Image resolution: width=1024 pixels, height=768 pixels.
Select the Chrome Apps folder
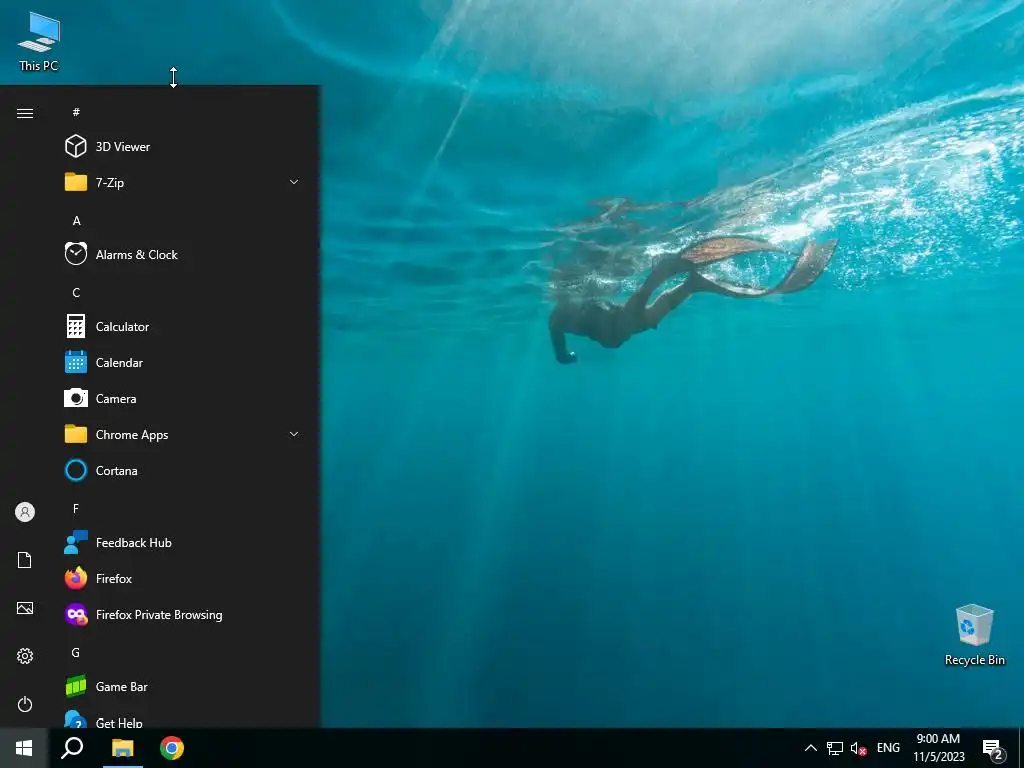[x=185, y=435]
